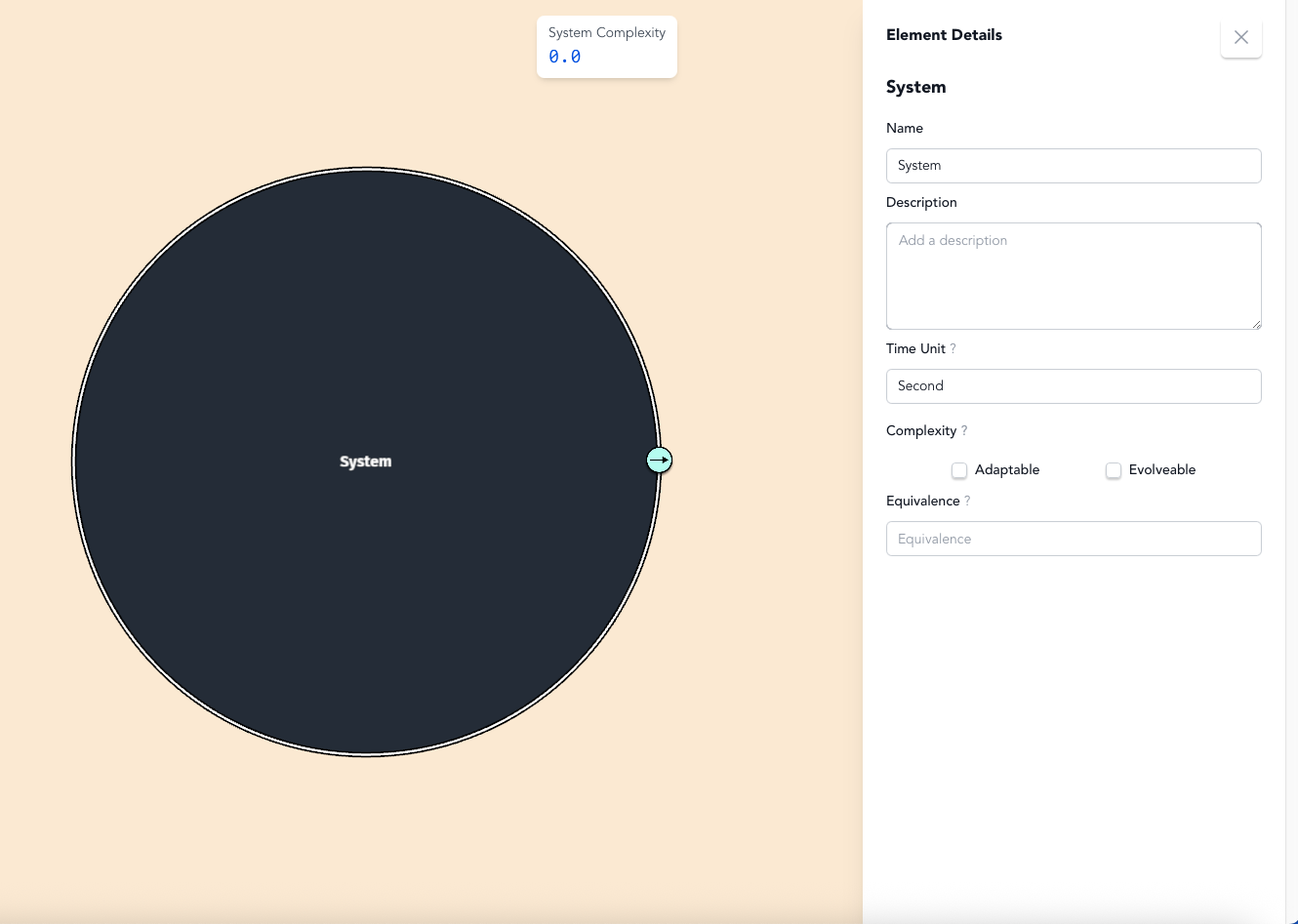
Task: Click the Equivalence input box
Action: 1073,539
